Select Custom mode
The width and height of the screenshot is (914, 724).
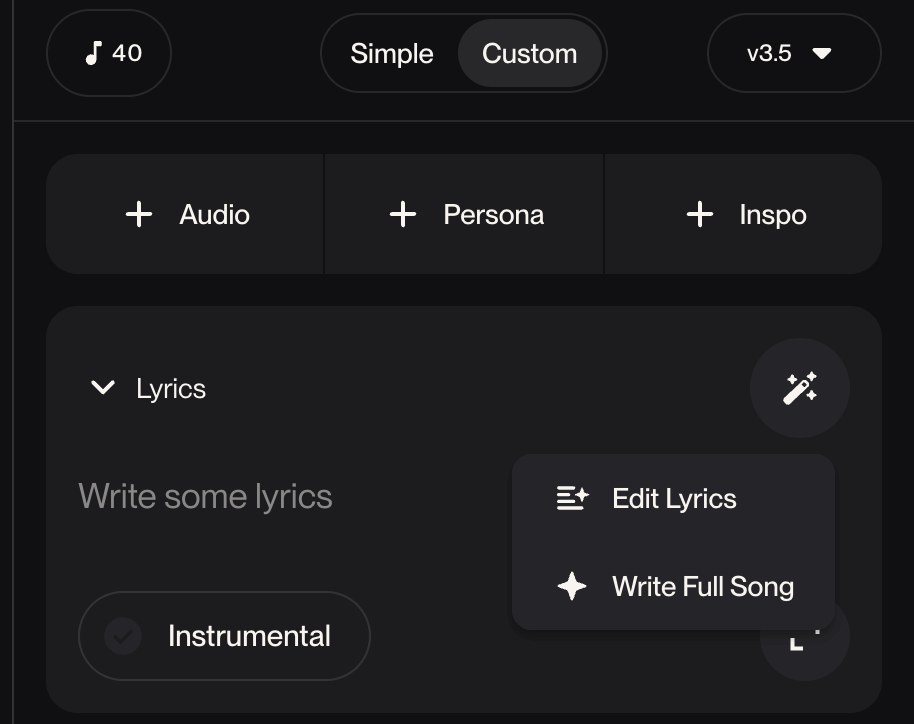pyautogui.click(x=529, y=54)
